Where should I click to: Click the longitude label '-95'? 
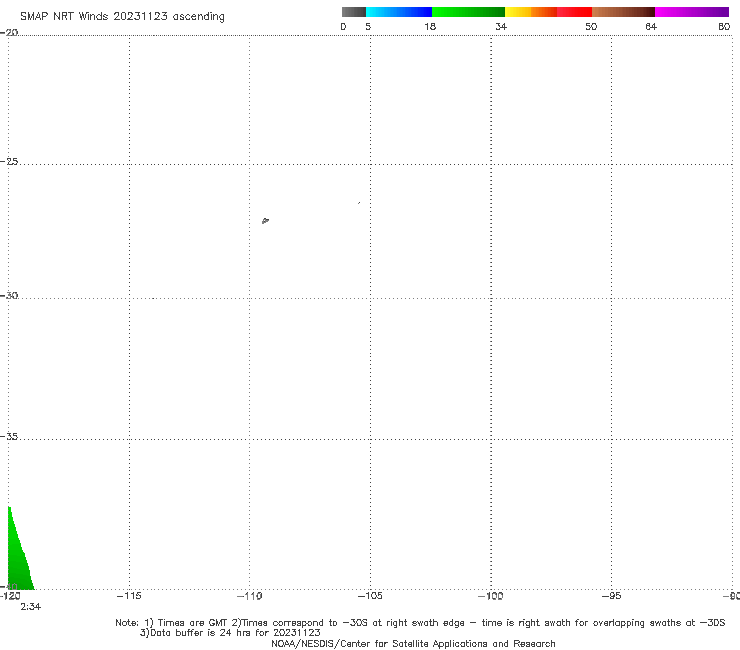click(611, 596)
